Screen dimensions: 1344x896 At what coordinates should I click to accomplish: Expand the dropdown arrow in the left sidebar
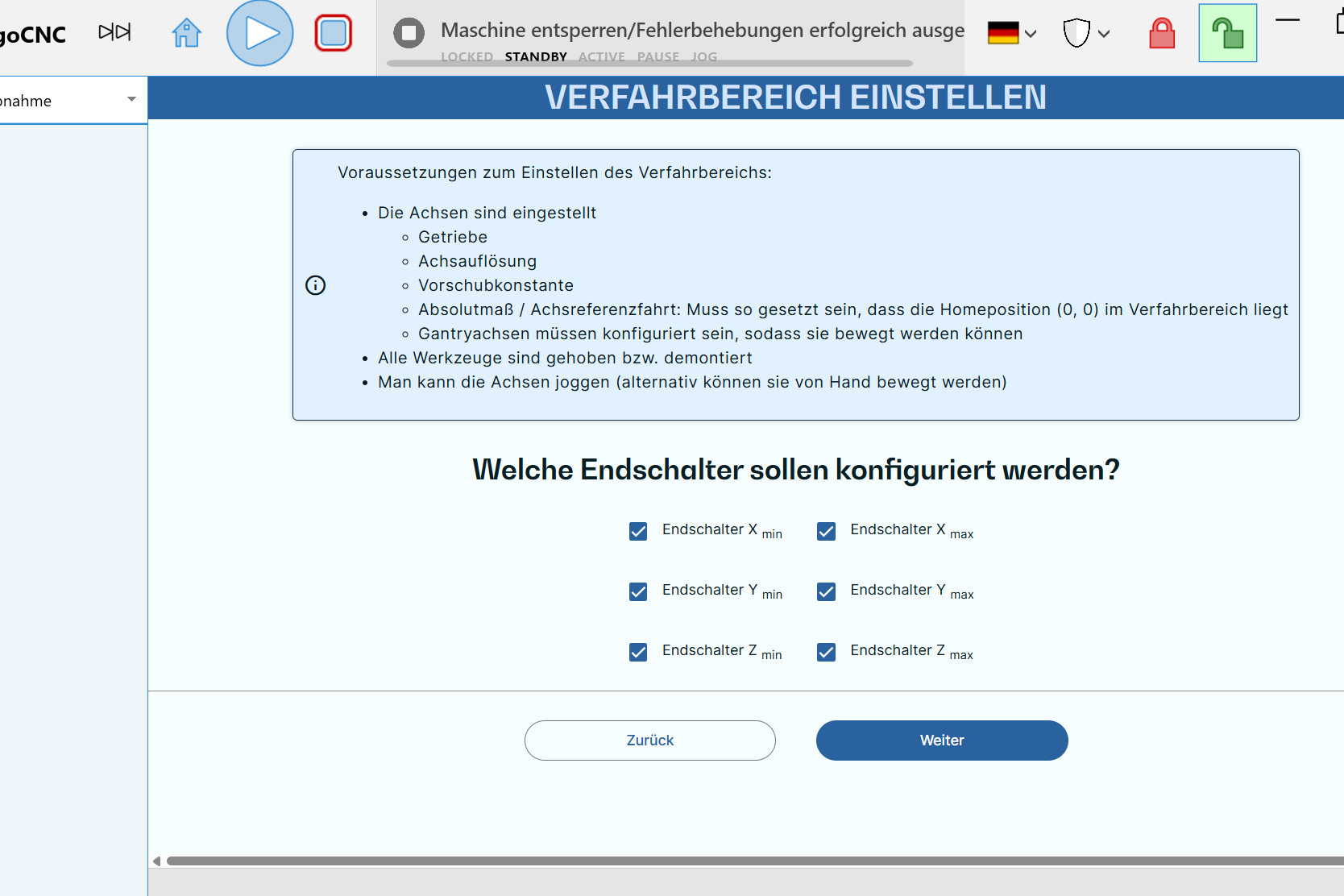pyautogui.click(x=131, y=100)
